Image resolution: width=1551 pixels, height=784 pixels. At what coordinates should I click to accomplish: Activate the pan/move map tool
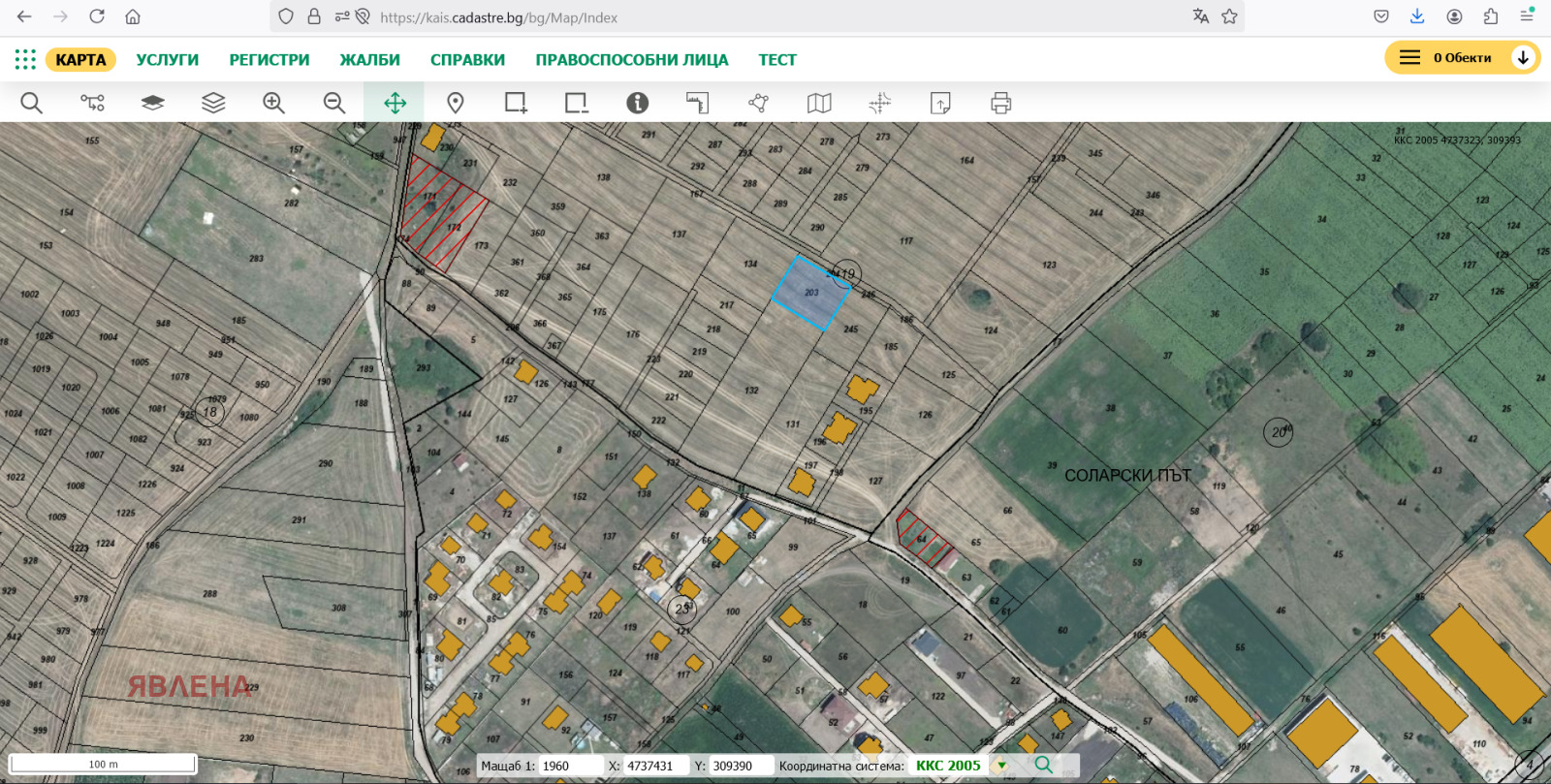point(395,103)
